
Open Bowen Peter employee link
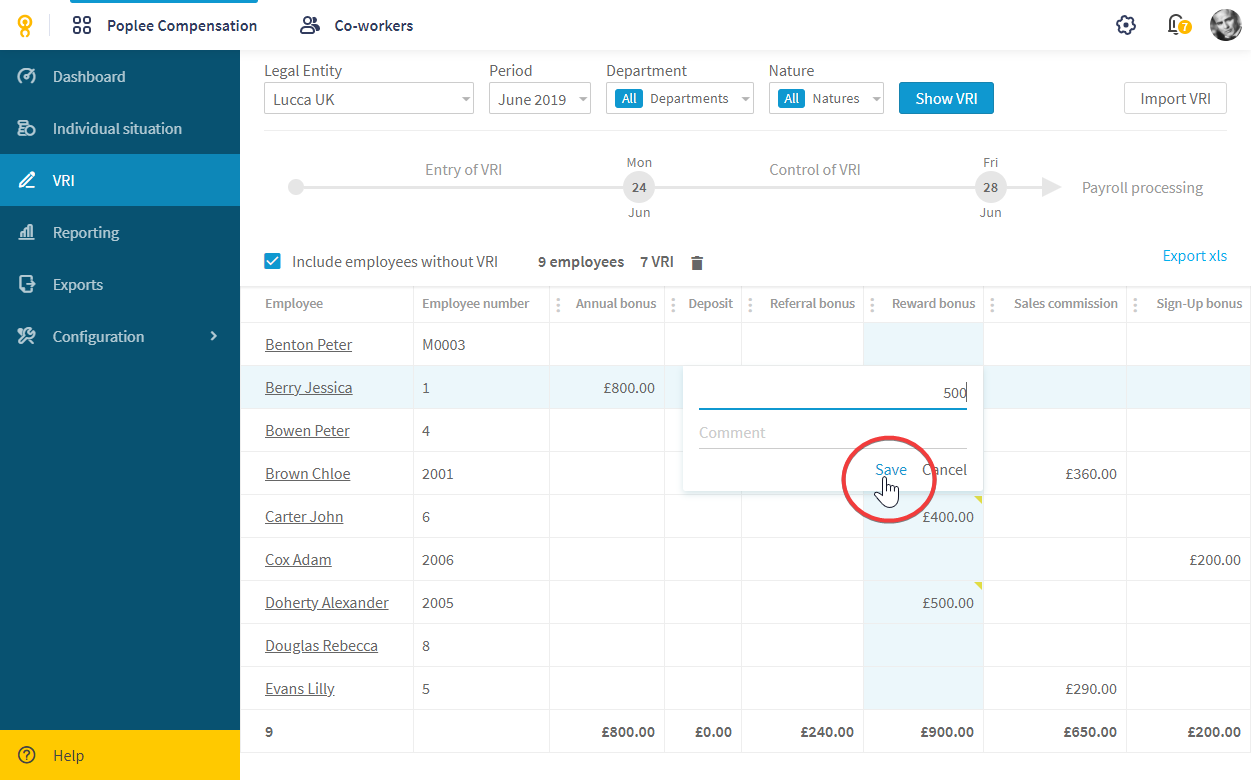tap(307, 431)
